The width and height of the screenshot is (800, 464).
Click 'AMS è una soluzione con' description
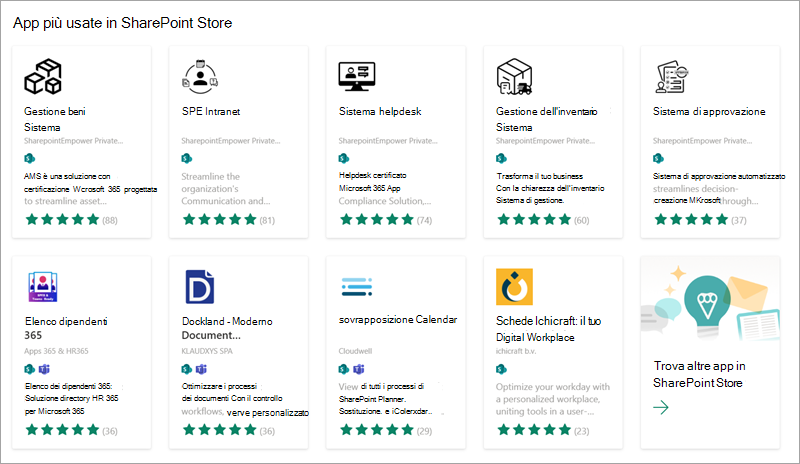coord(67,176)
